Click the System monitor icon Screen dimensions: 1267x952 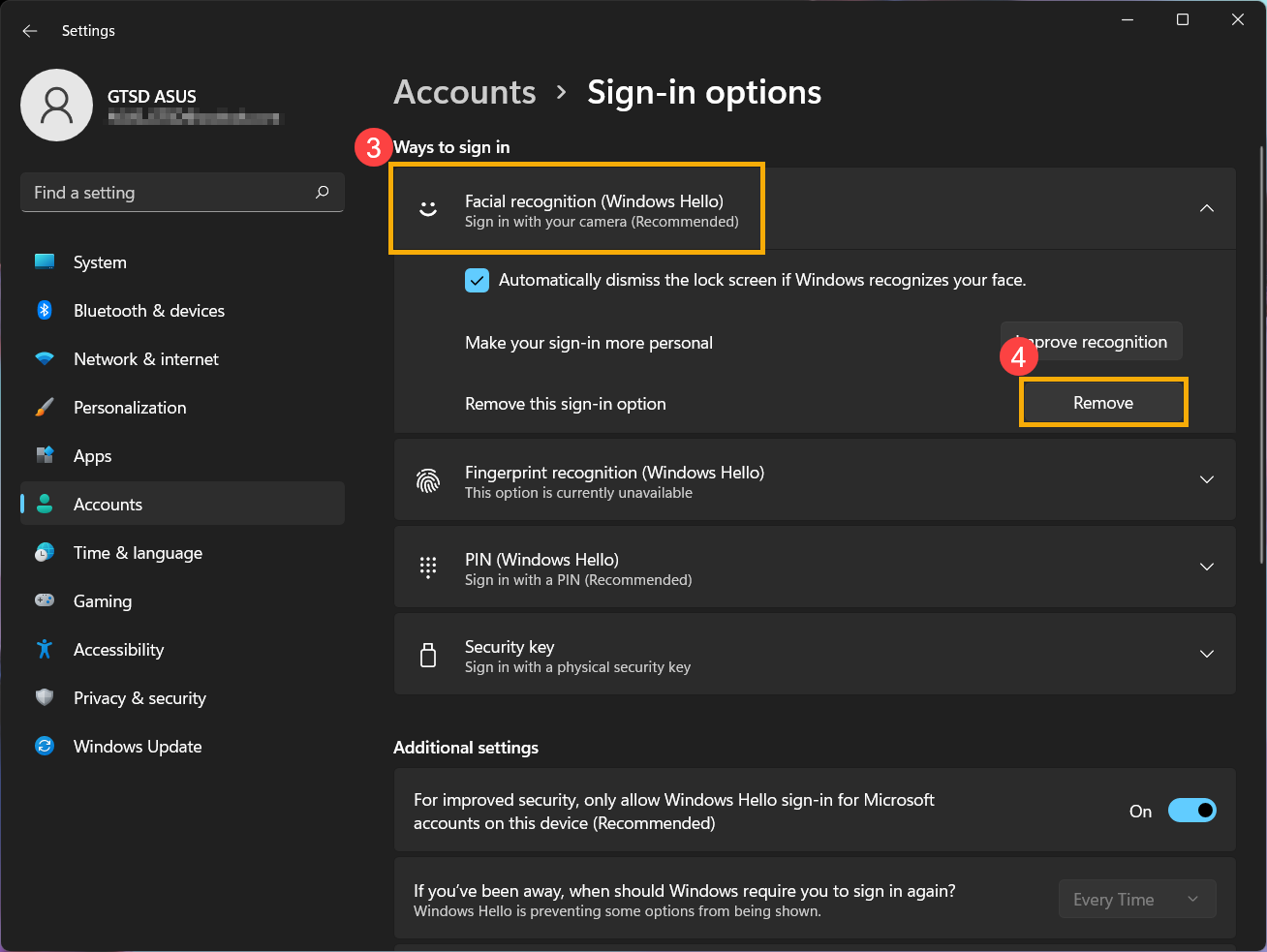[45, 261]
